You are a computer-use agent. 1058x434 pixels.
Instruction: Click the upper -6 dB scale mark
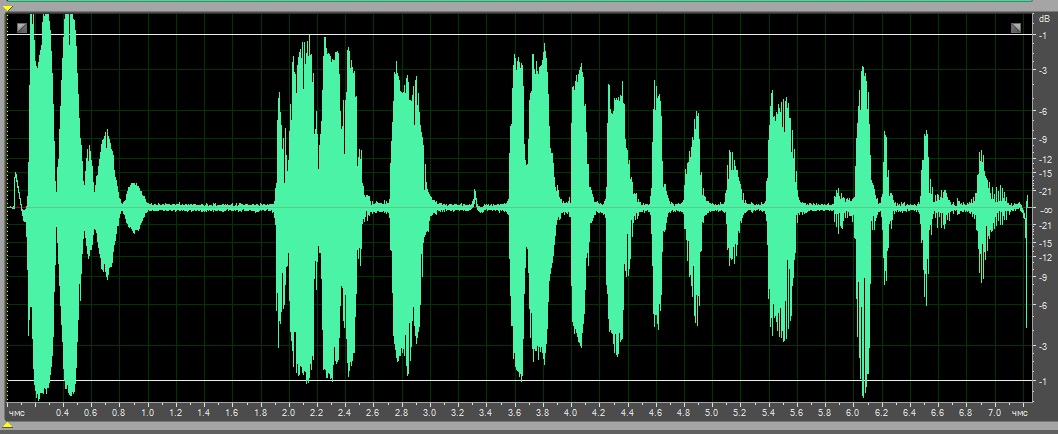[x=1043, y=112]
